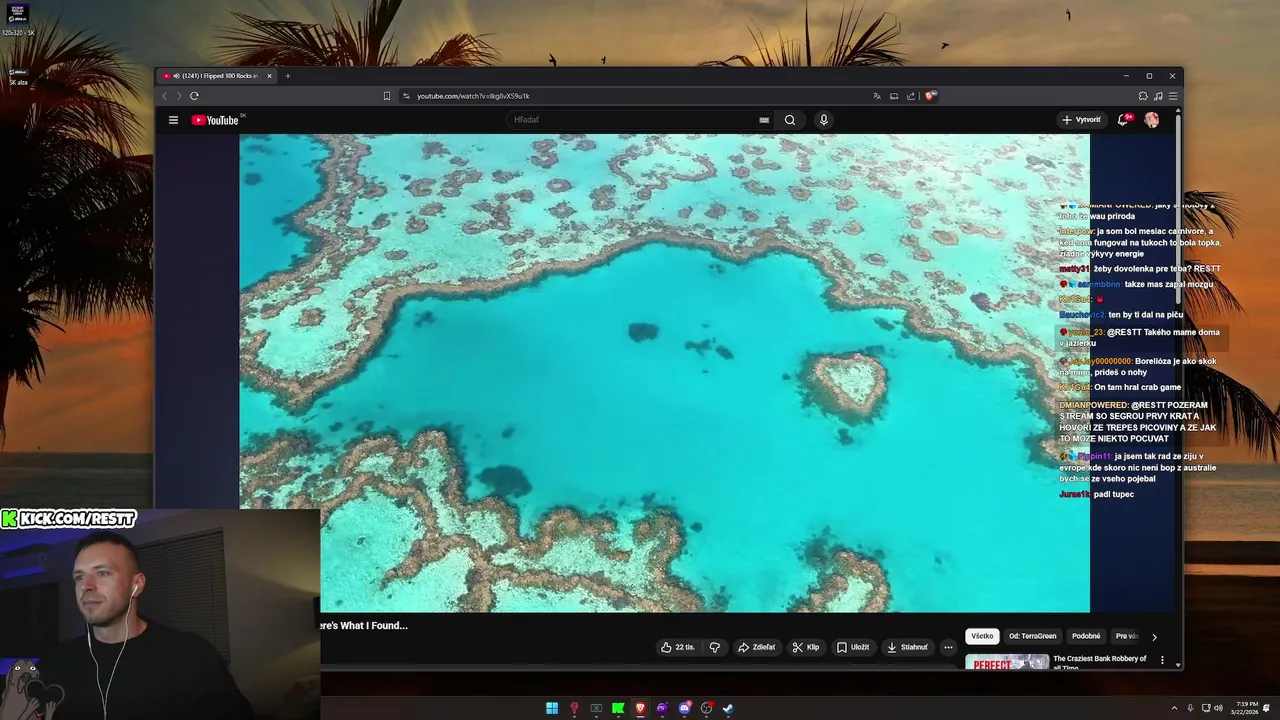Open The Craziest Bank Robbery thumbnail
This screenshot has height=720, width=1280.
coord(1007,662)
